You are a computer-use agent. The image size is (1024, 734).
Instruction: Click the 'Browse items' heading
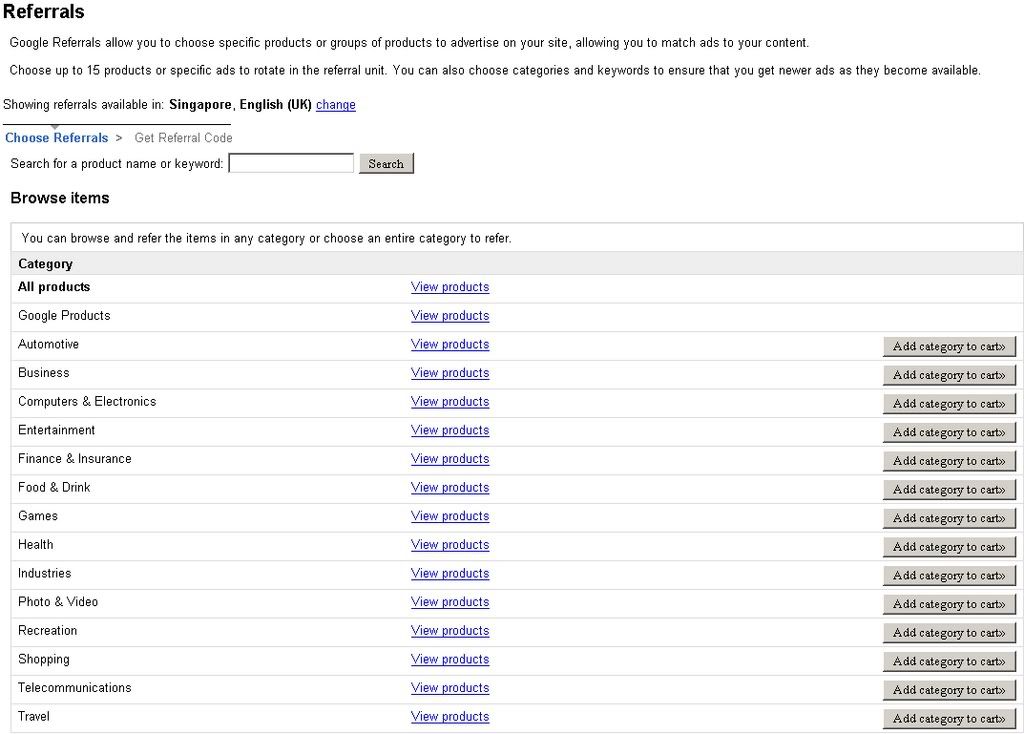(60, 198)
